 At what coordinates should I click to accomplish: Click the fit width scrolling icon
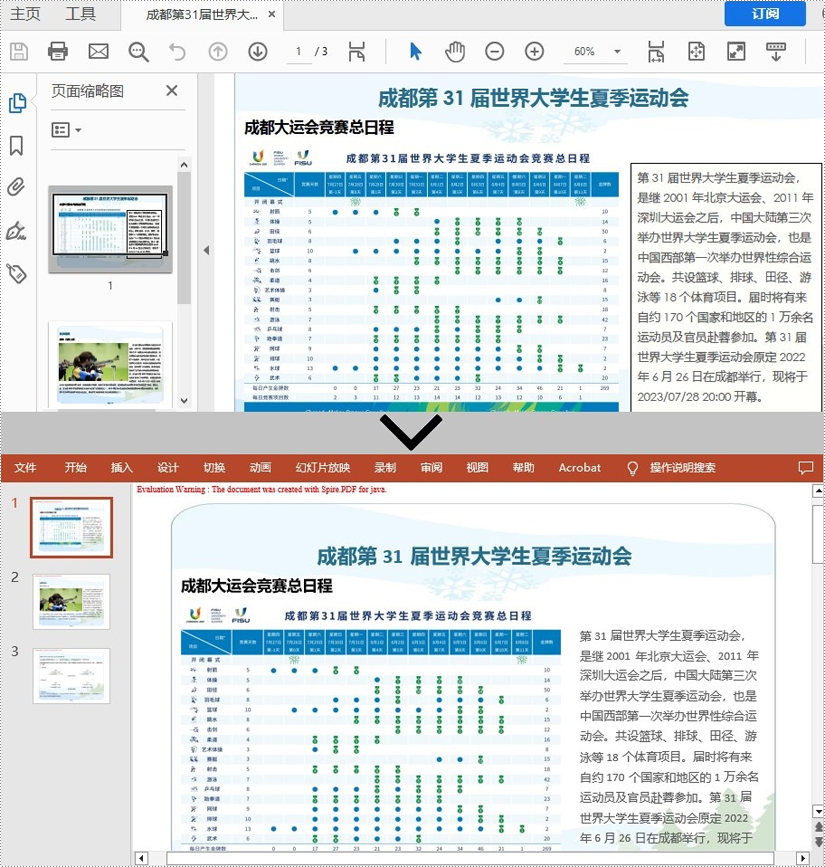point(656,51)
